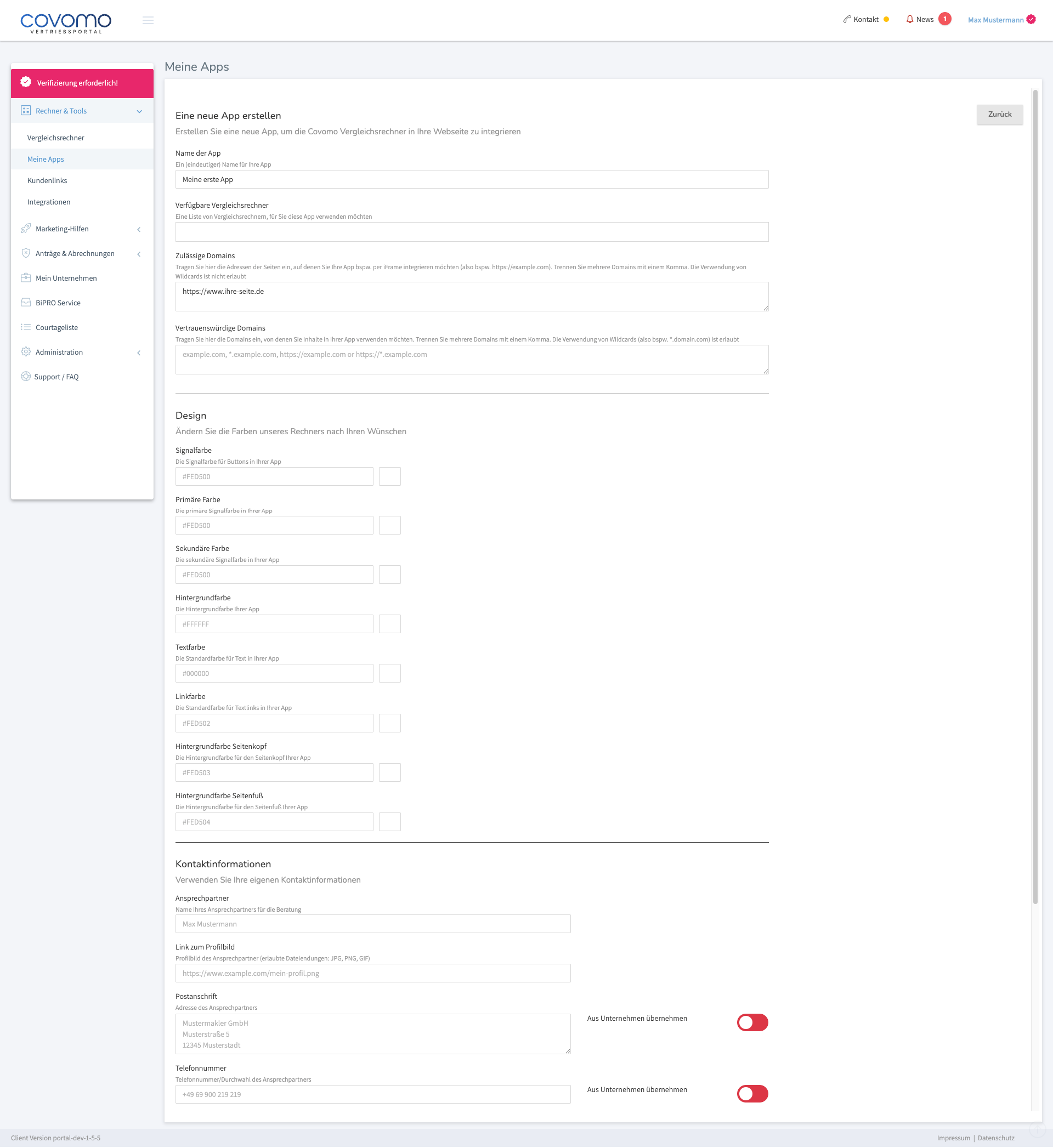Click the Name der App field
1053x1148 pixels.
click(472, 179)
